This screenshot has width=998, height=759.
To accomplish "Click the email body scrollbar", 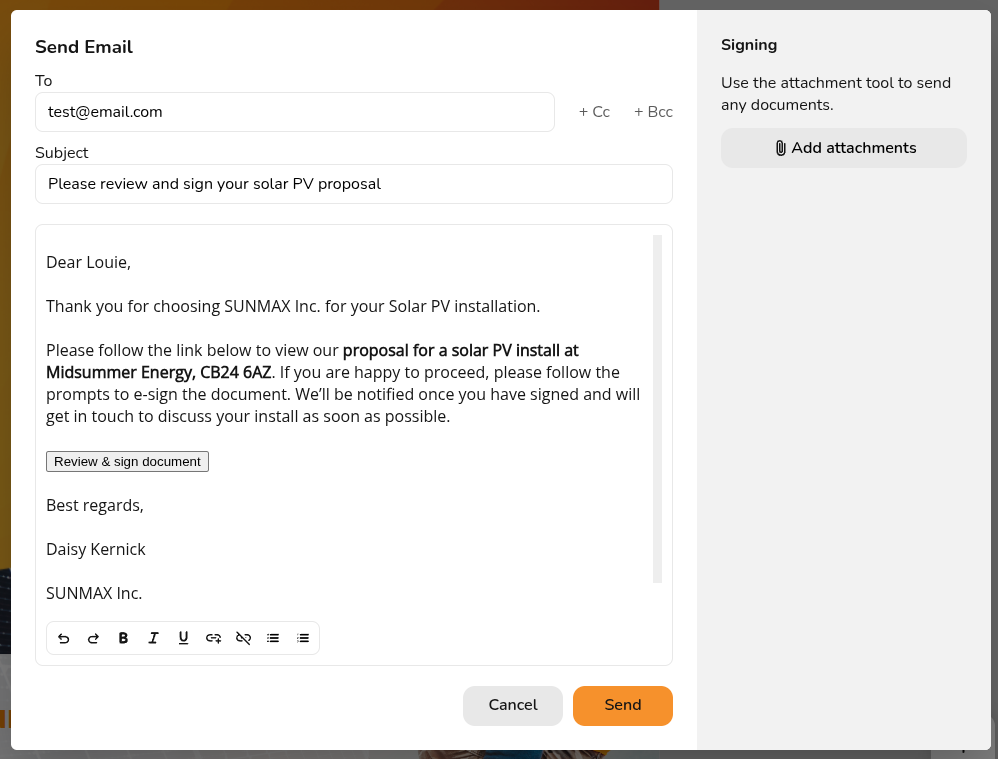I will coord(657,409).
